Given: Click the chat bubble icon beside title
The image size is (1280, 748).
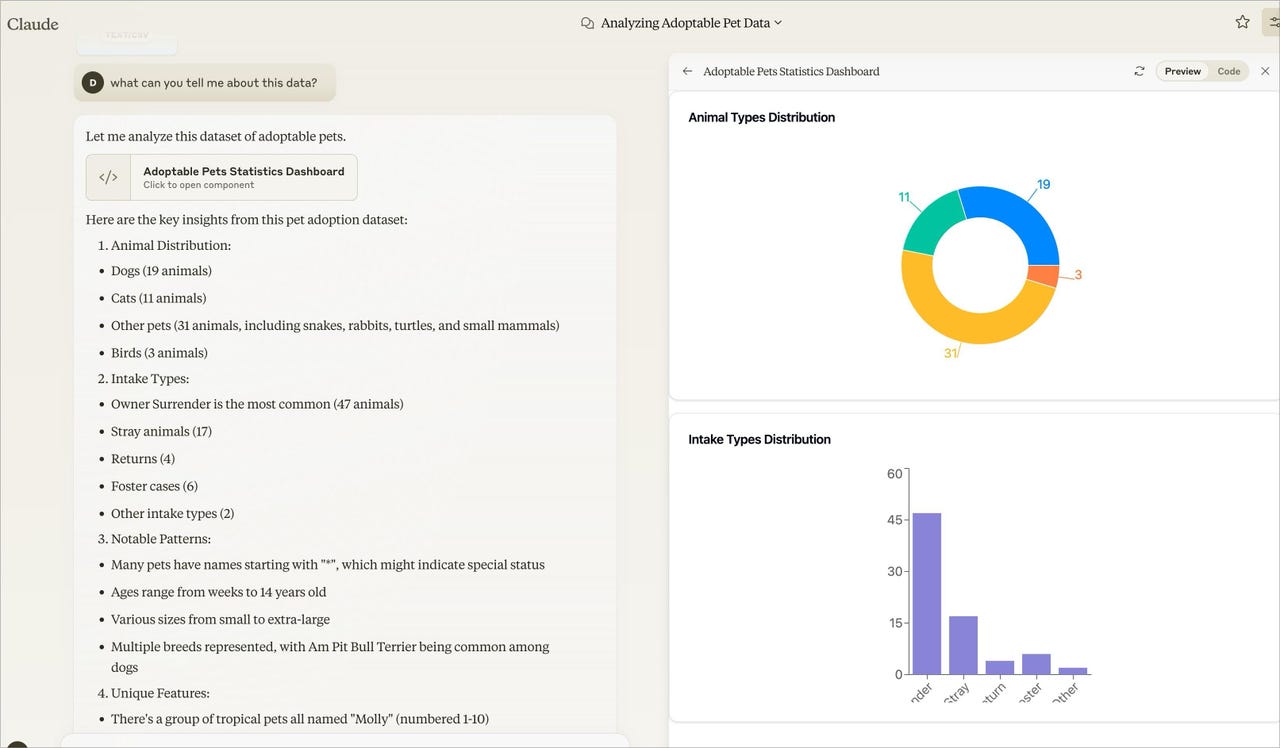Looking at the screenshot, I should pyautogui.click(x=588, y=23).
